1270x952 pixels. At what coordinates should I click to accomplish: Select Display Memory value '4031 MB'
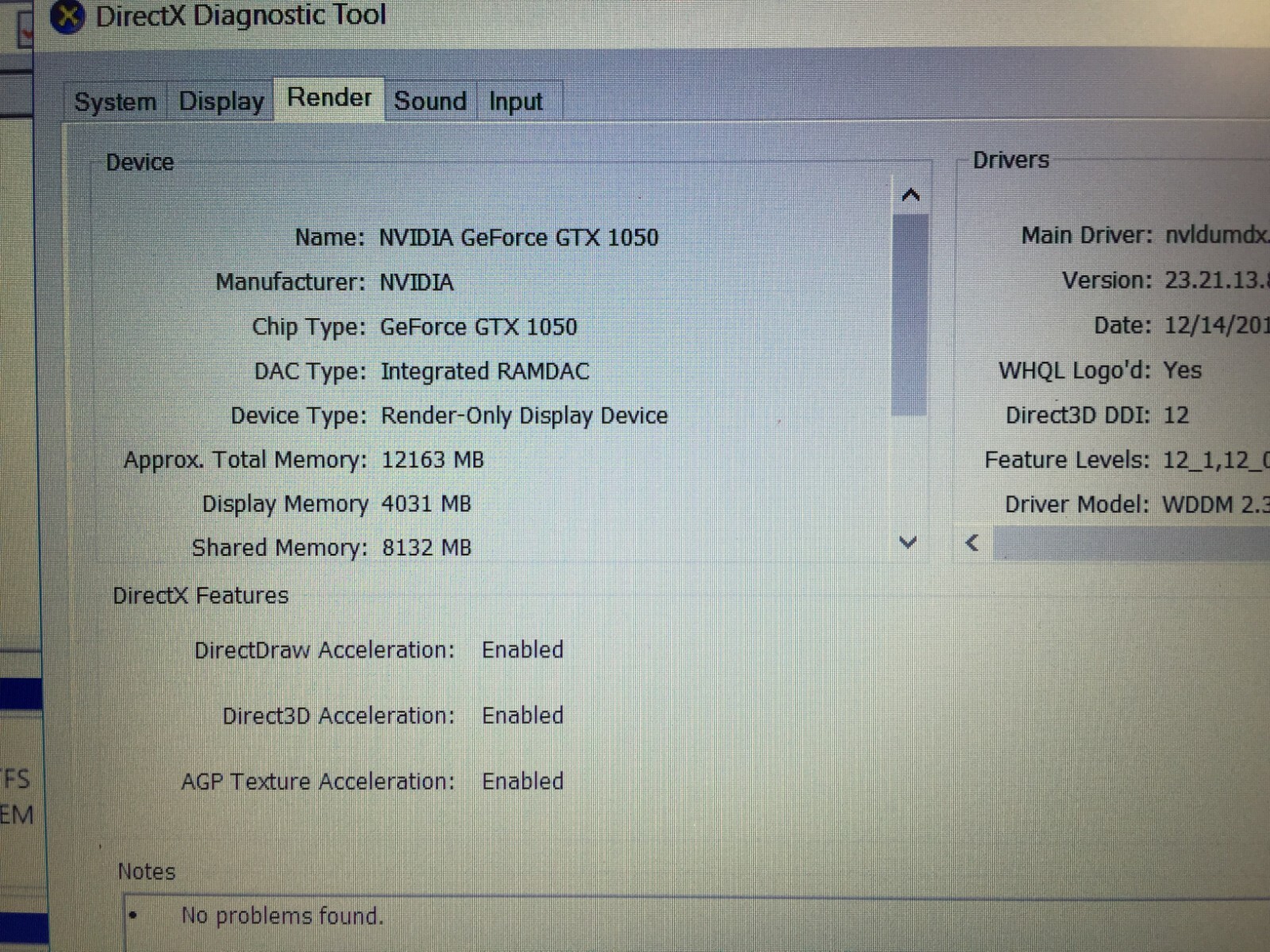(426, 504)
